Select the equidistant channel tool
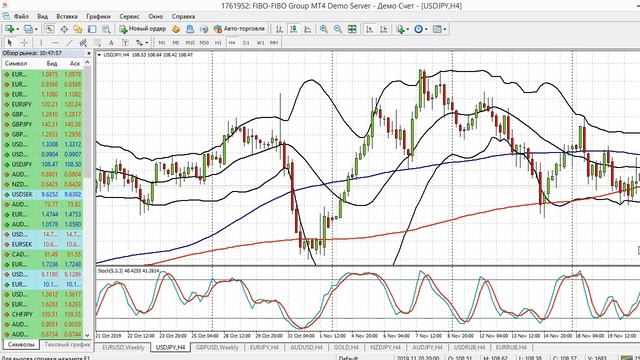Viewport: 640px width, 360px height. coord(83,42)
